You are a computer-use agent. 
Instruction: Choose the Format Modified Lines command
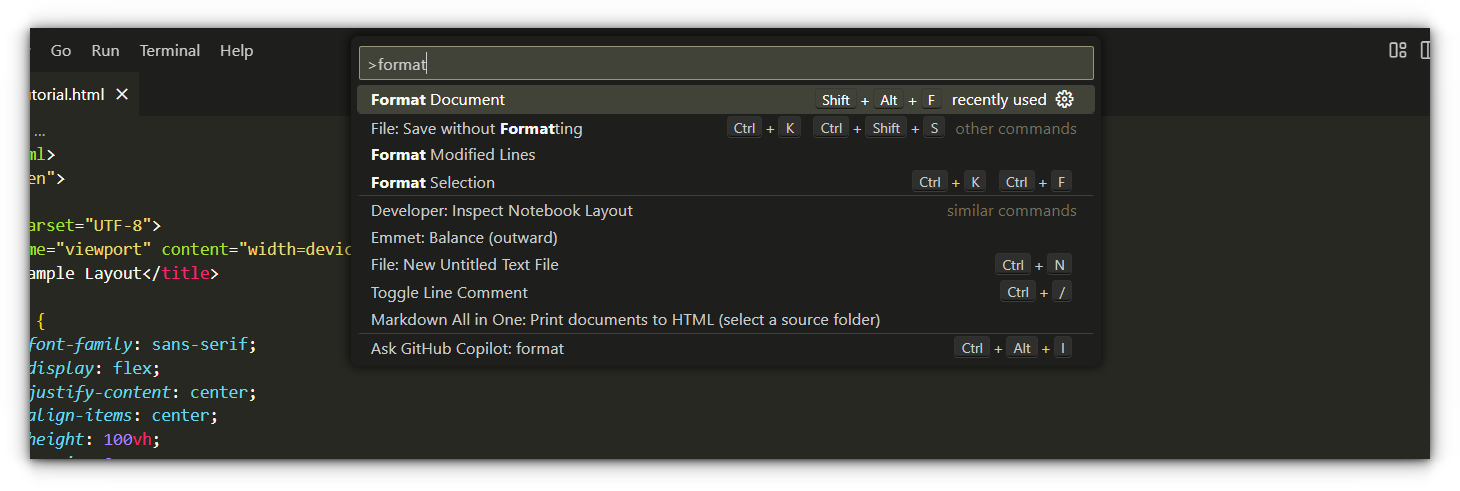453,155
